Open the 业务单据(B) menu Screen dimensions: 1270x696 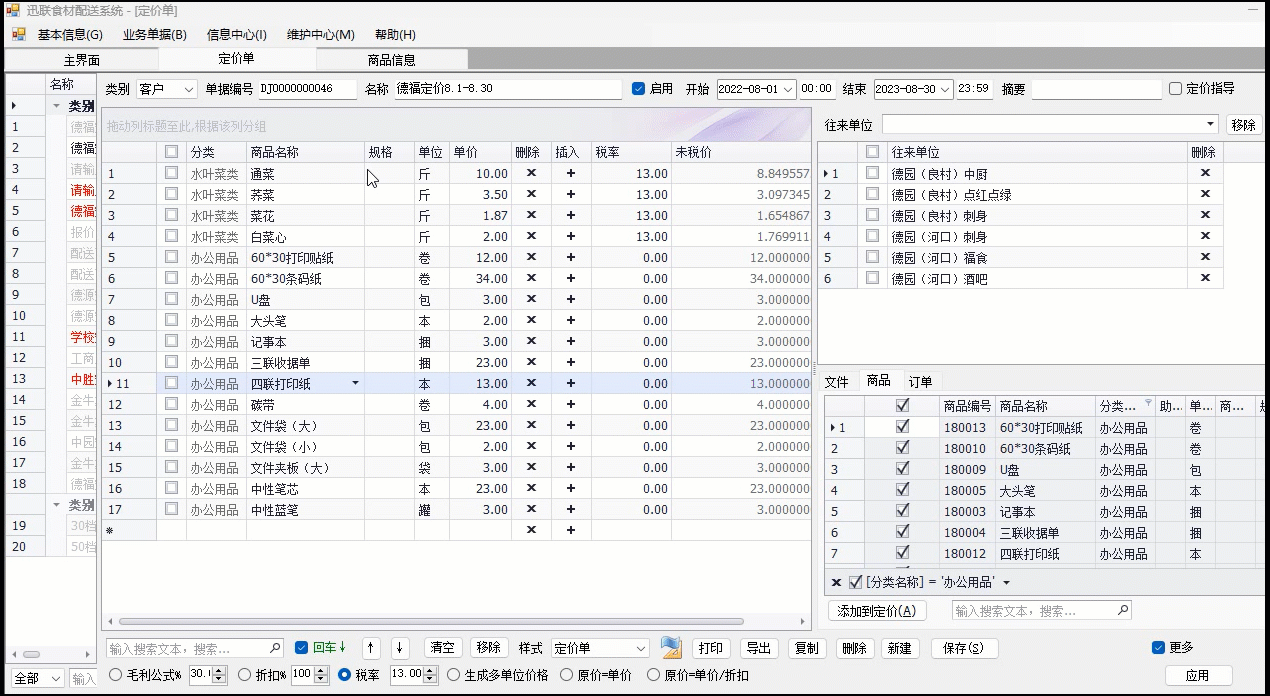coord(154,34)
